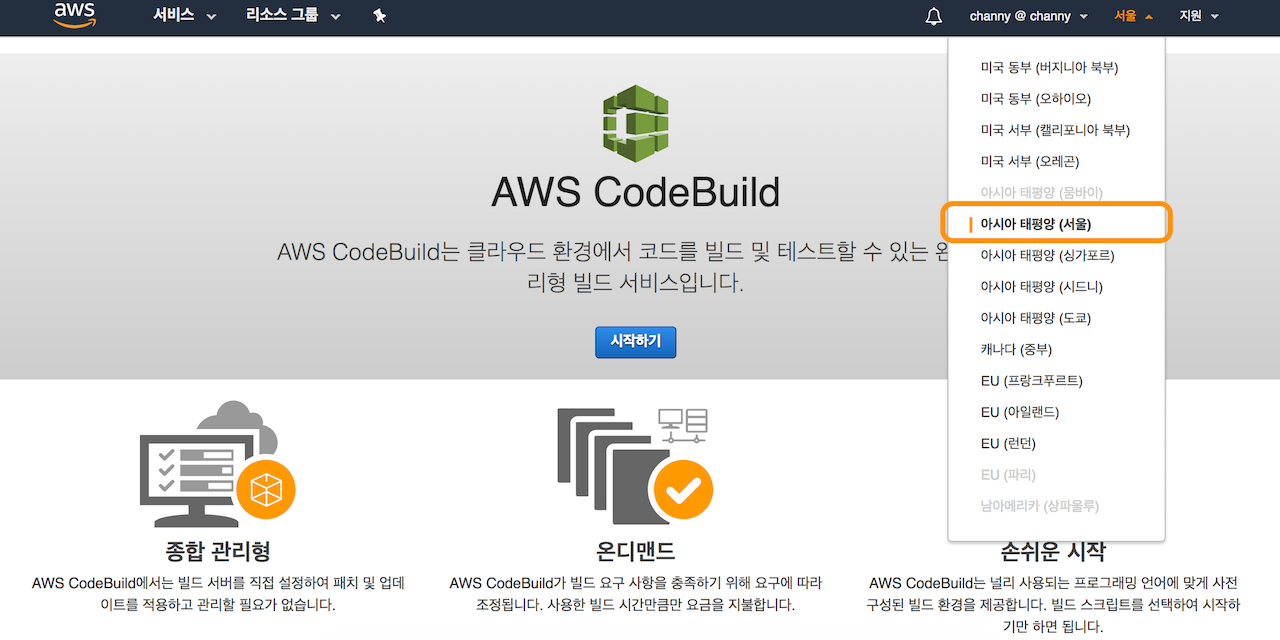Select 아시아 태평양 (뭄바이) region

[x=1042, y=192]
